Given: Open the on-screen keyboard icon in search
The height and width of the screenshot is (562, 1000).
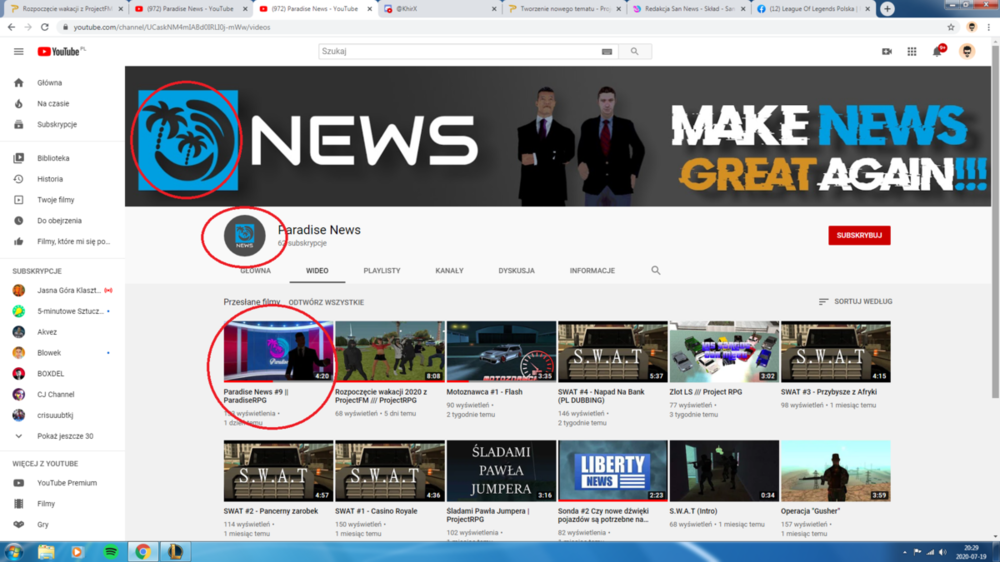Looking at the screenshot, I should [x=607, y=52].
